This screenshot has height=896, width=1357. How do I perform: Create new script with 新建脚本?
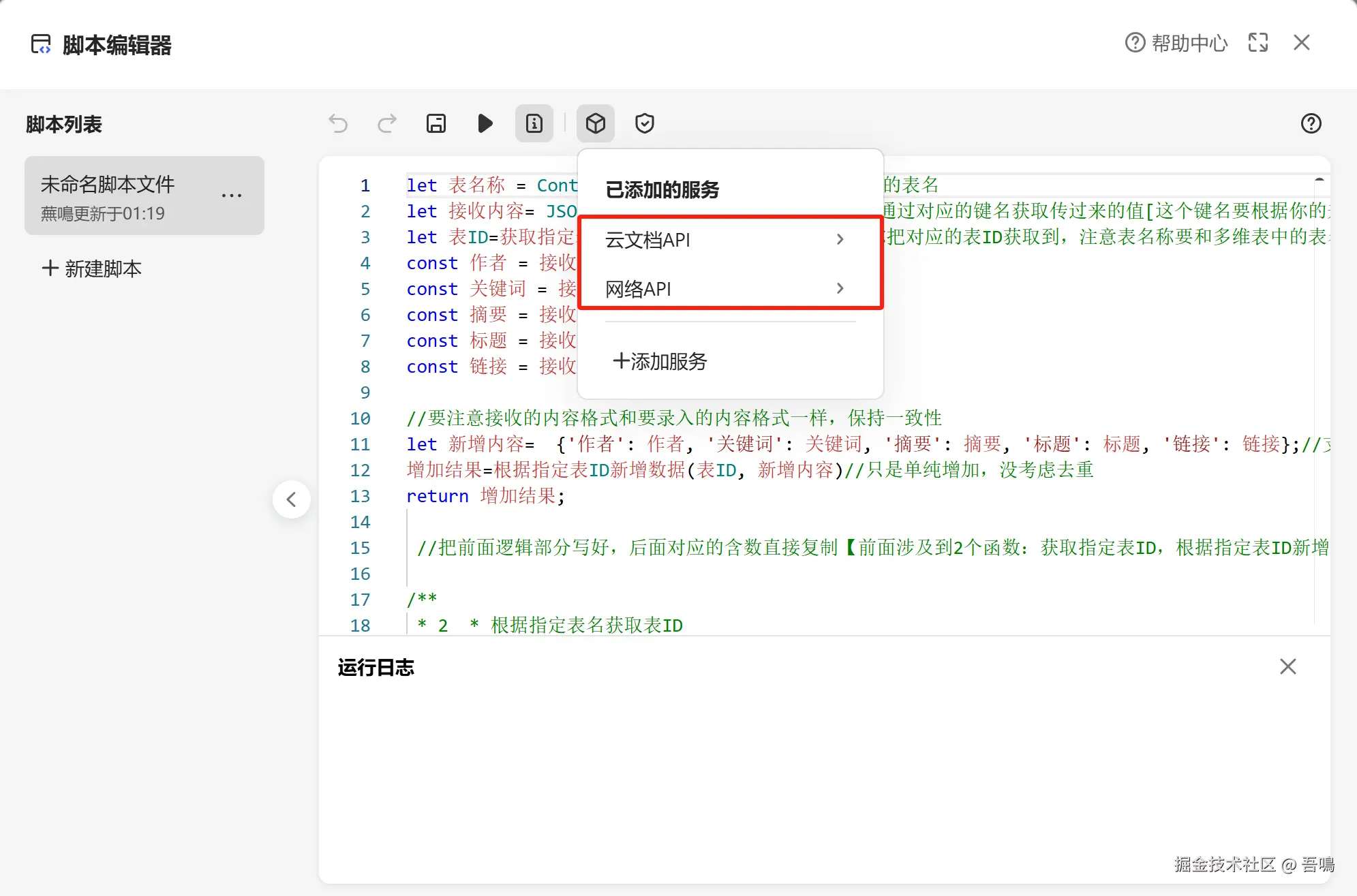tap(92, 268)
